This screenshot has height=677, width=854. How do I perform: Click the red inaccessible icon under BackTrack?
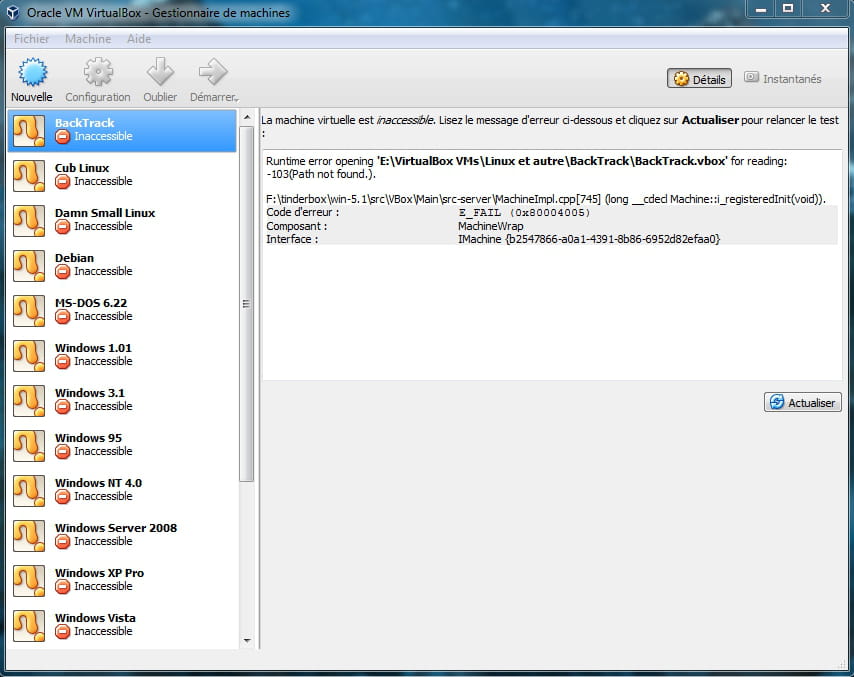click(x=63, y=136)
